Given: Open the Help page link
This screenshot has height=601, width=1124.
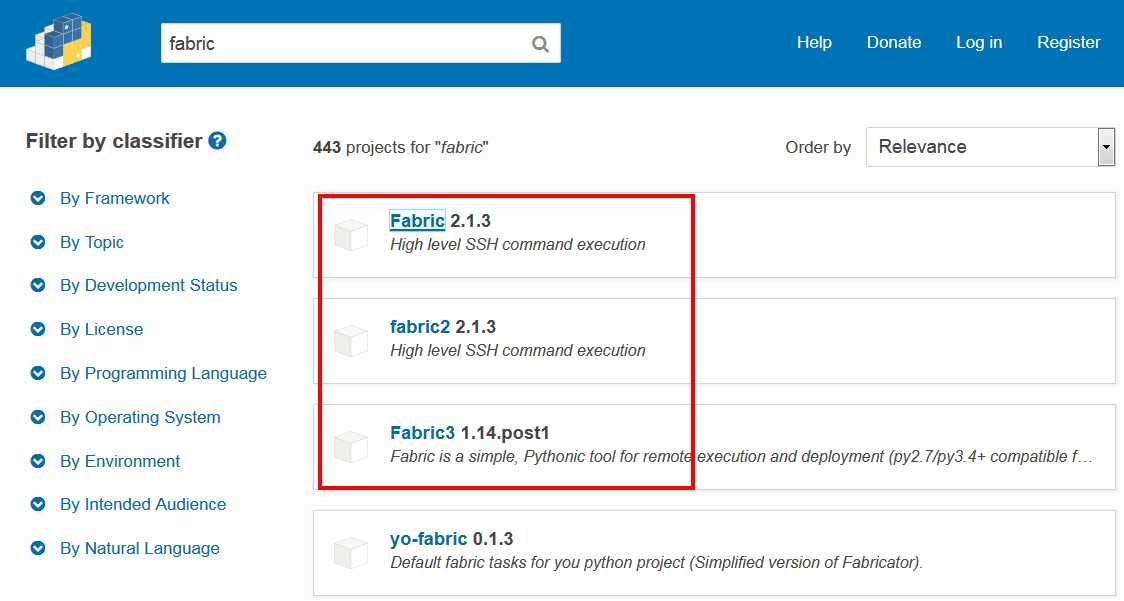Looking at the screenshot, I should 814,42.
